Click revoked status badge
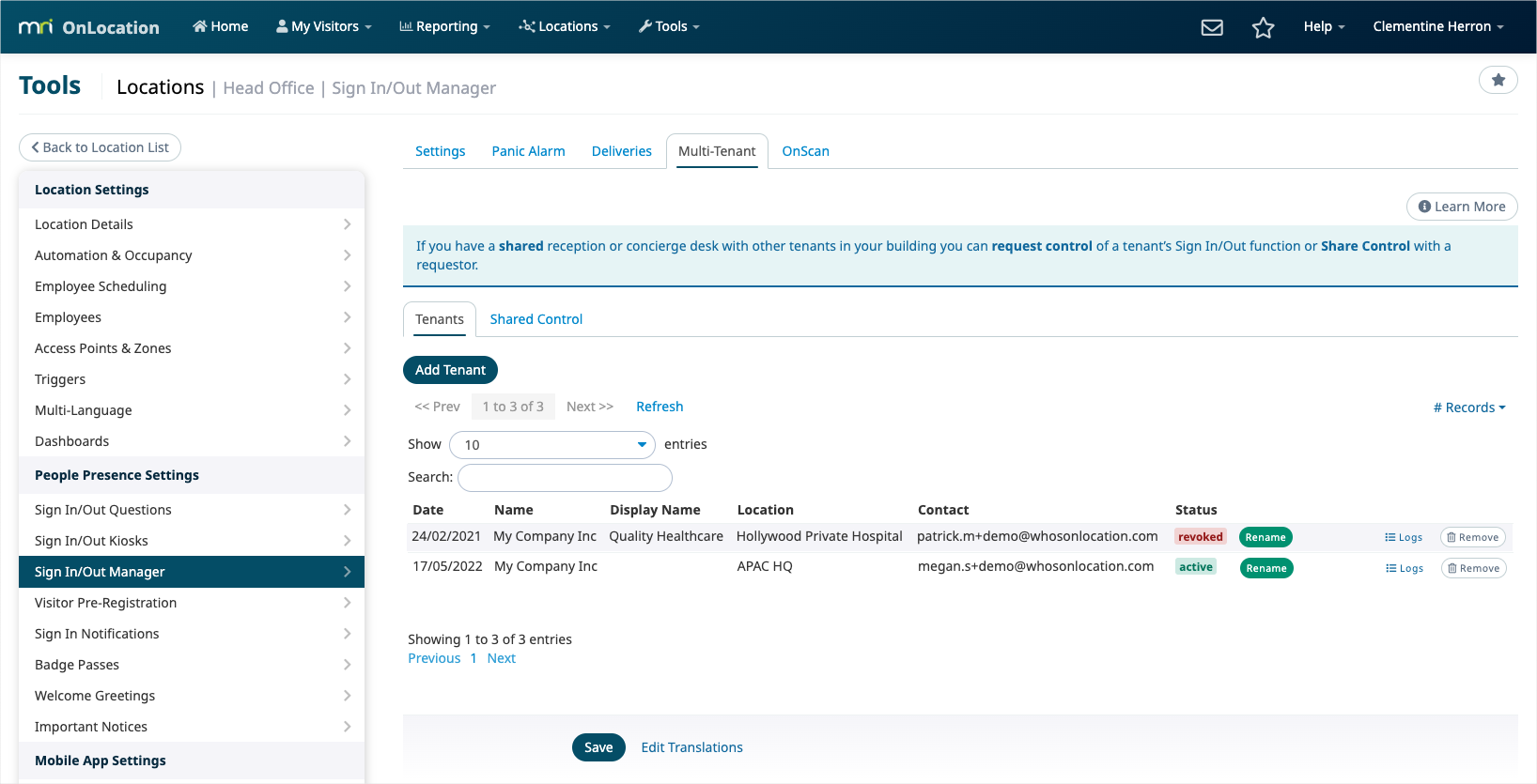The height and width of the screenshot is (784, 1537). coord(1201,537)
